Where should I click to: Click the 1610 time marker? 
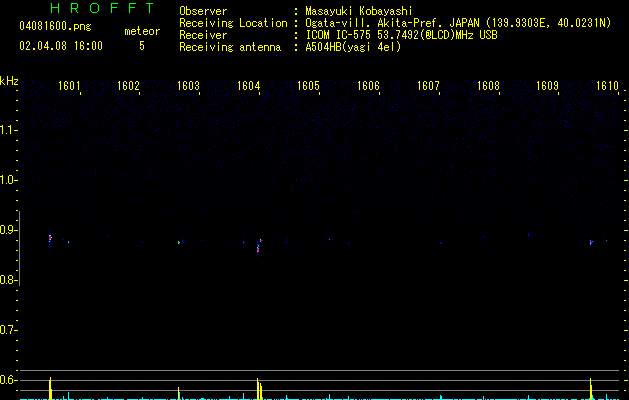(607, 86)
